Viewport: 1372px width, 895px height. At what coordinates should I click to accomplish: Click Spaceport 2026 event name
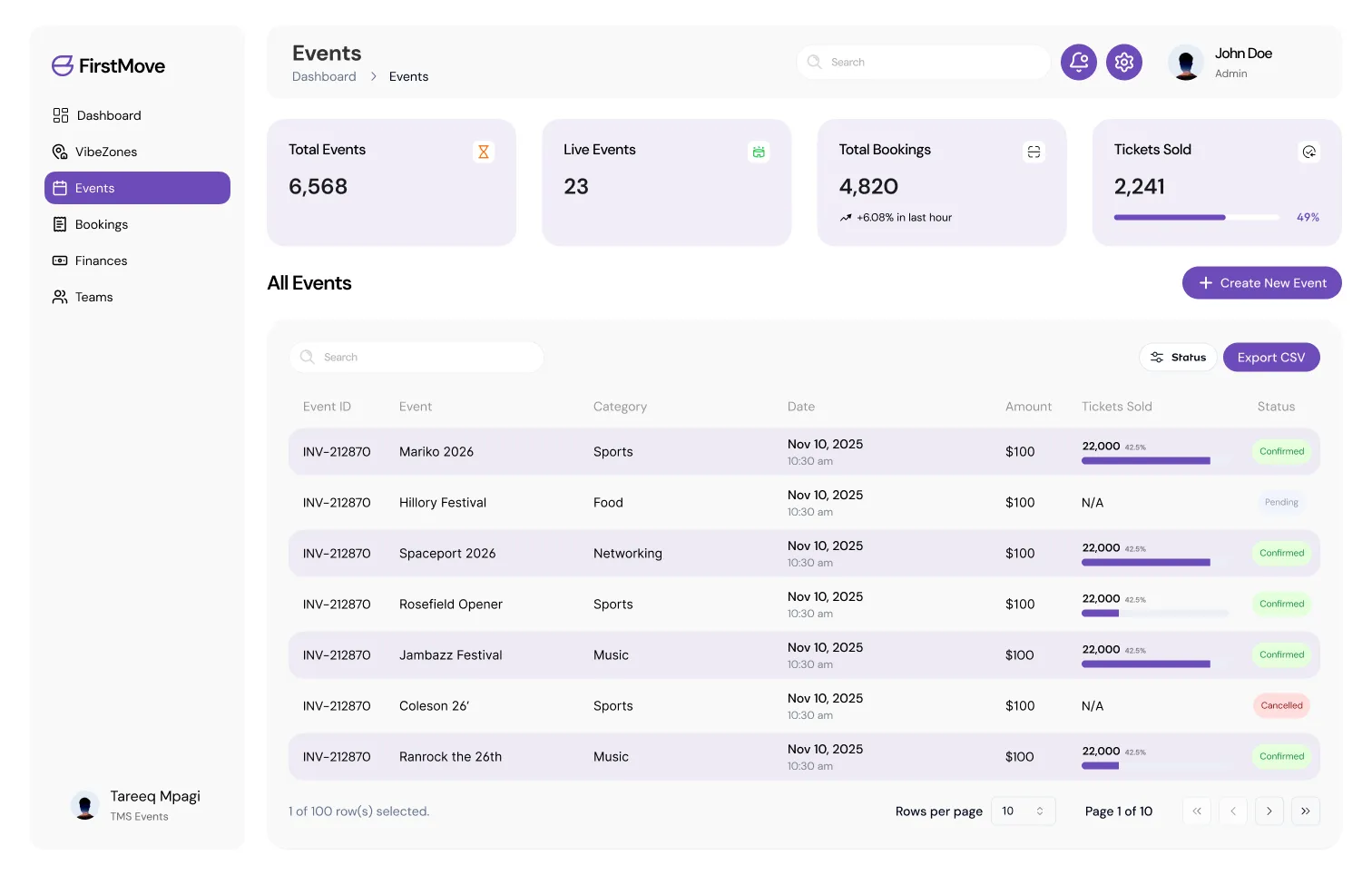(447, 553)
